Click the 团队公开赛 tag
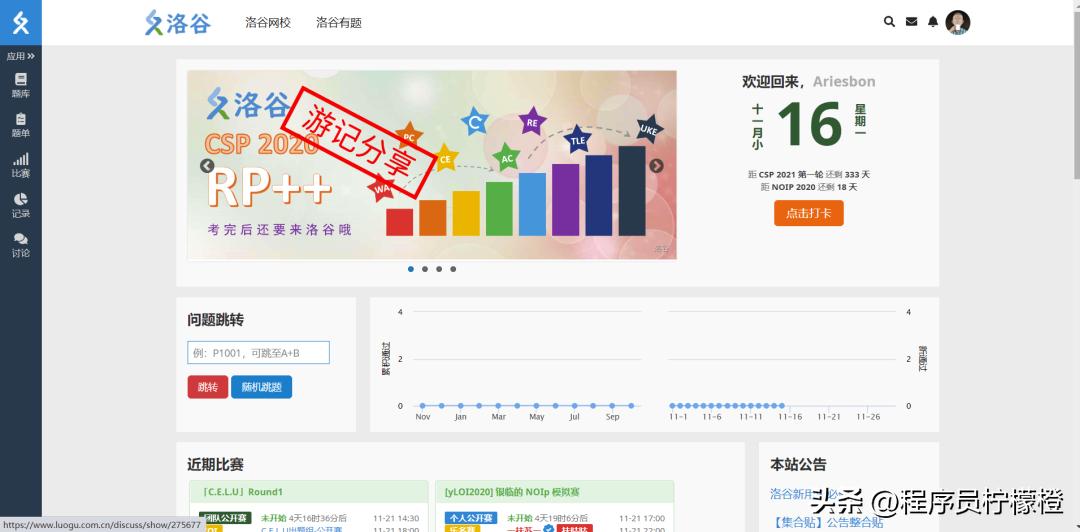The width and height of the screenshot is (1080, 532). pyautogui.click(x=225, y=518)
